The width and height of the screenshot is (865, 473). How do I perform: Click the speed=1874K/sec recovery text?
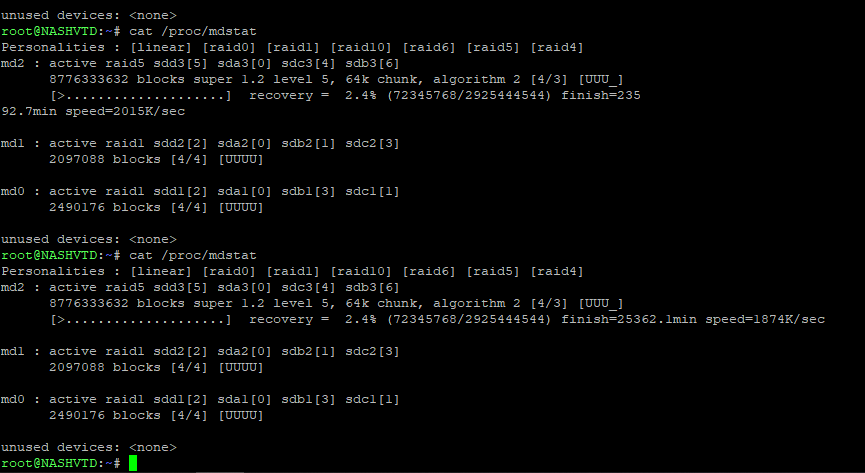pos(765,320)
